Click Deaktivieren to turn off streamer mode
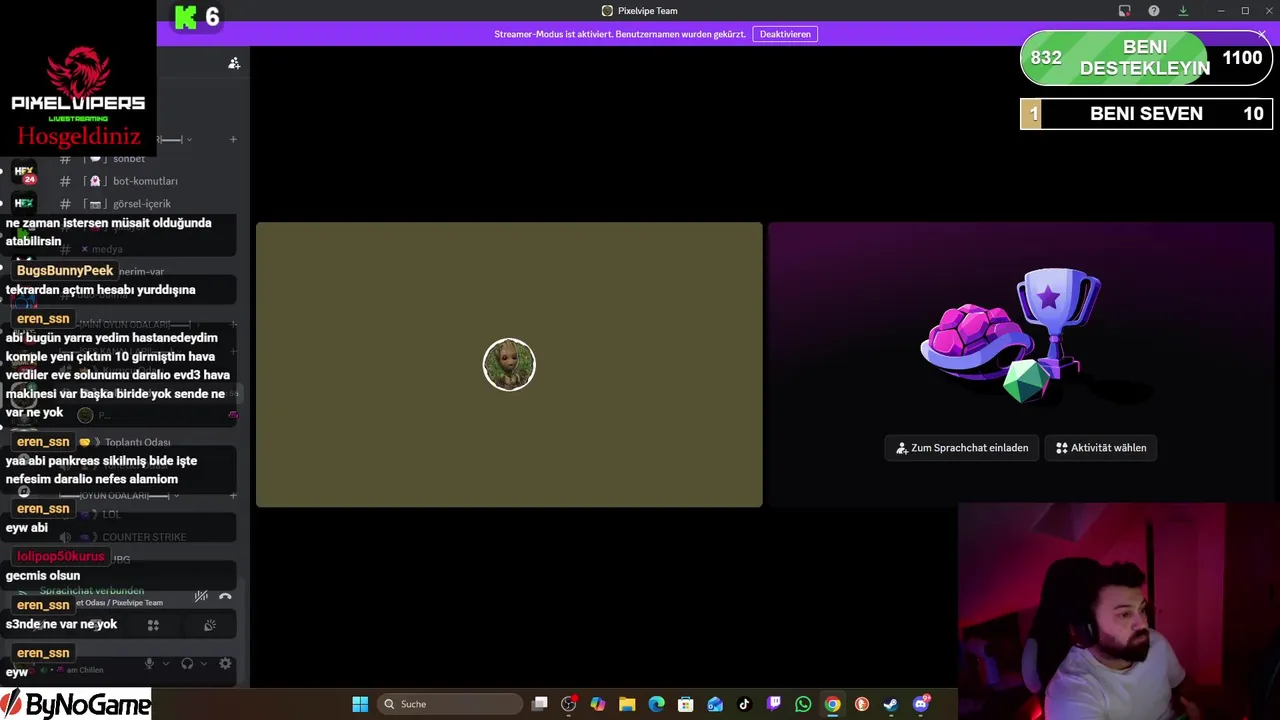The width and height of the screenshot is (1280, 720). 785,34
